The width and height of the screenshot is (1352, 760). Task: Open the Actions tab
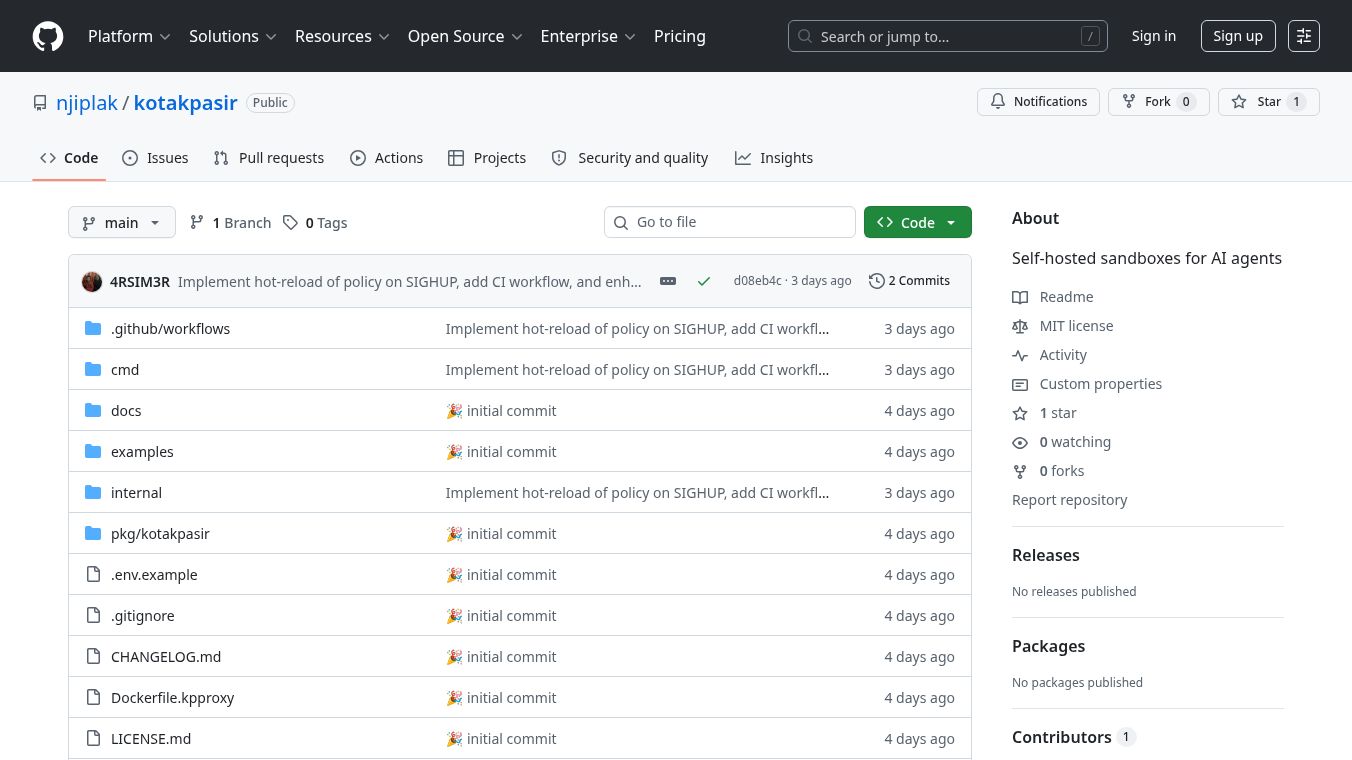coord(386,158)
